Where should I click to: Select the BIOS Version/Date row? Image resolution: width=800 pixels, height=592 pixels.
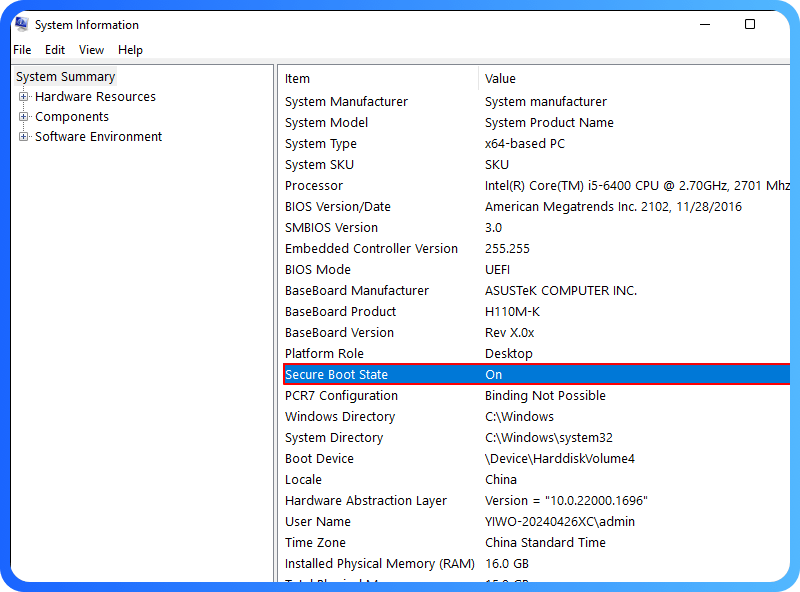pyautogui.click(x=536, y=206)
